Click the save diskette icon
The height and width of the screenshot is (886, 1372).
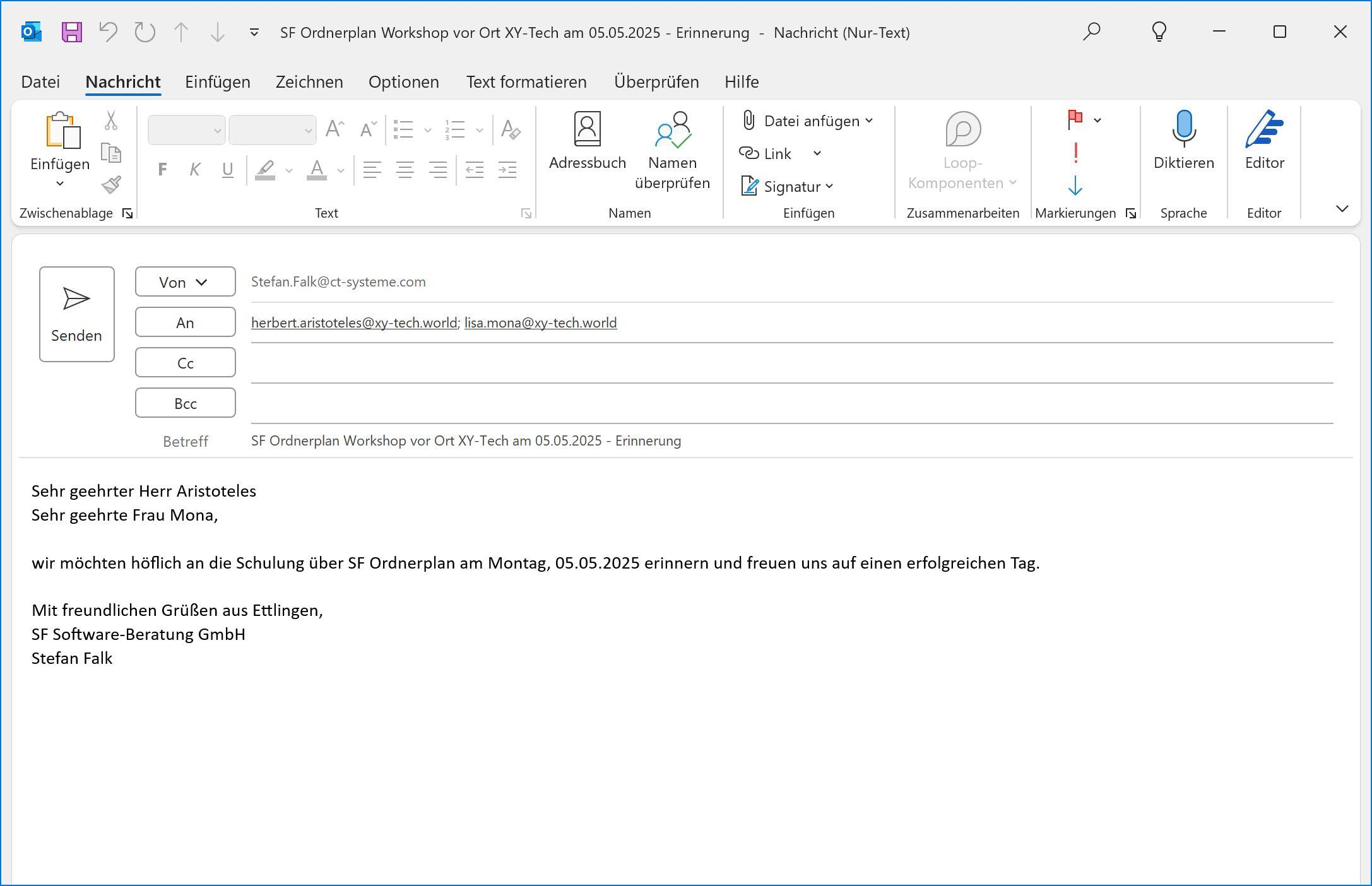(x=72, y=32)
